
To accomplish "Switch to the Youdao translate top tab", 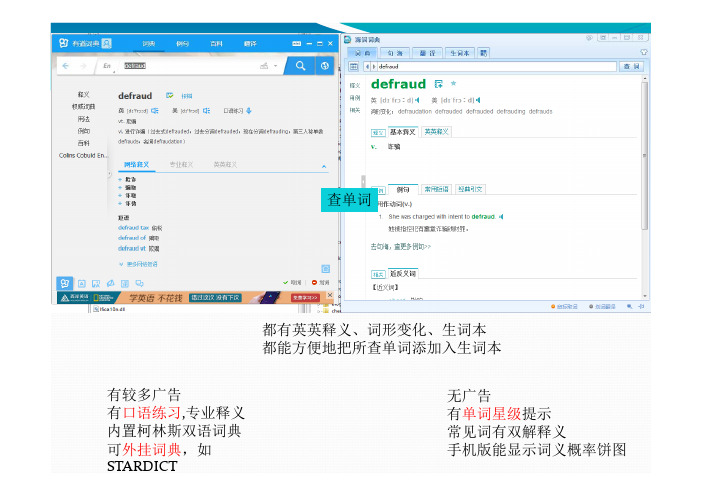I will [x=250, y=43].
